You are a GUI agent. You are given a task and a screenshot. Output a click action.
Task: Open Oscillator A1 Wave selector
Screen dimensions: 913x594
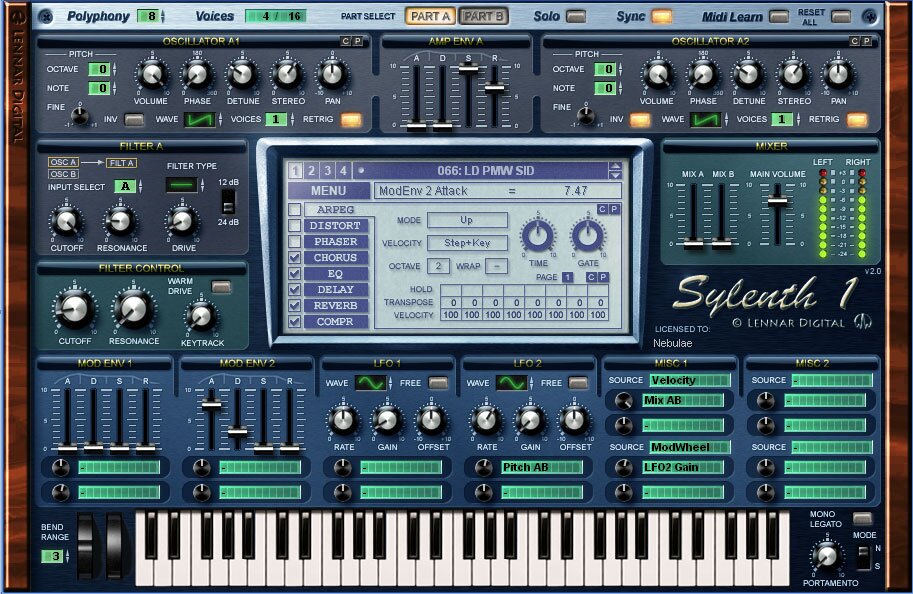coord(200,120)
